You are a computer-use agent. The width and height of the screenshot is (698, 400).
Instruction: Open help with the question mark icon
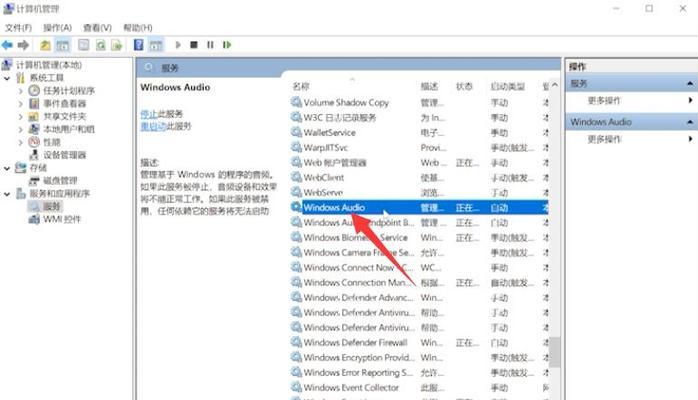pos(139,45)
